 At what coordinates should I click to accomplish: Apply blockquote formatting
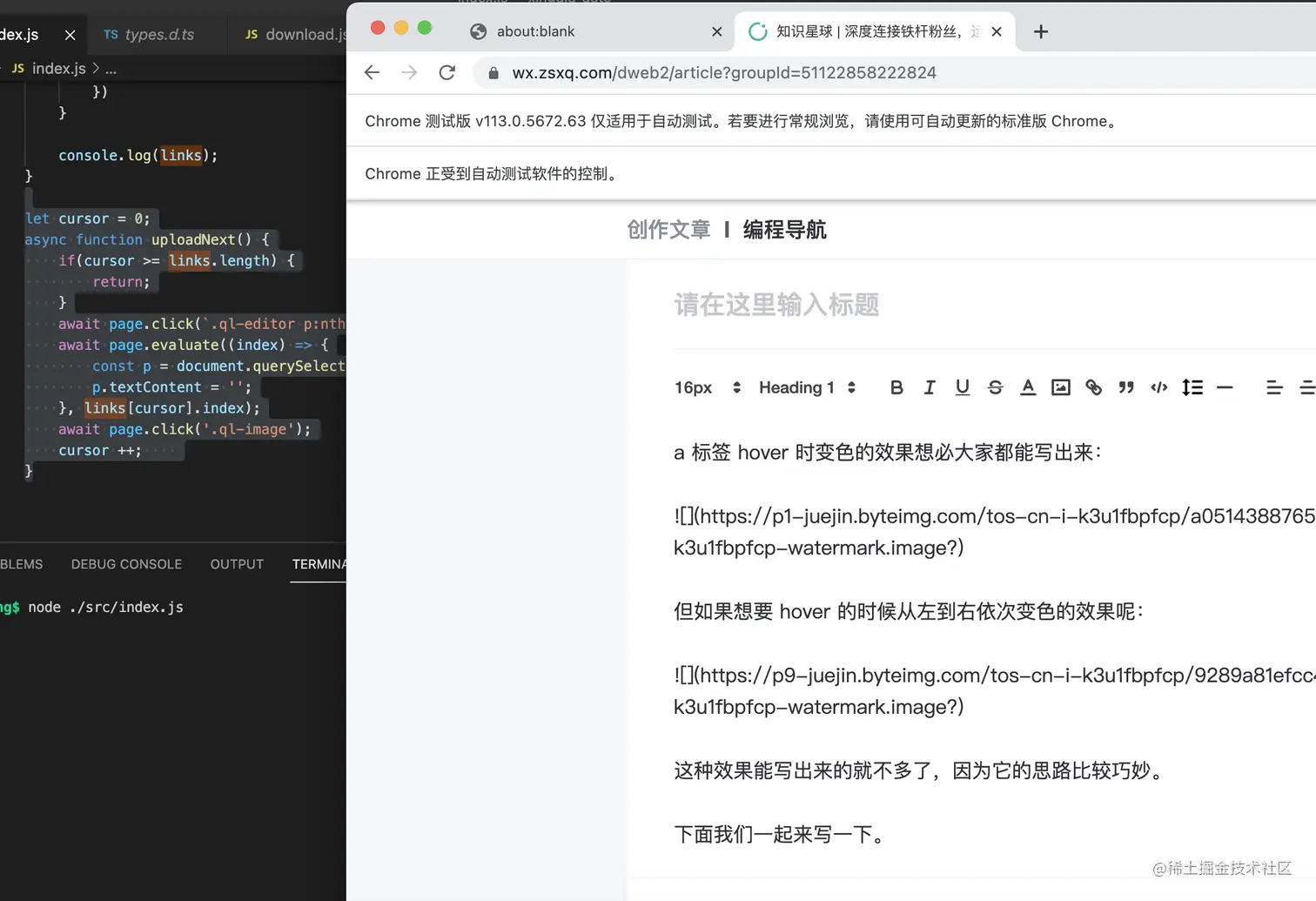tap(1126, 387)
